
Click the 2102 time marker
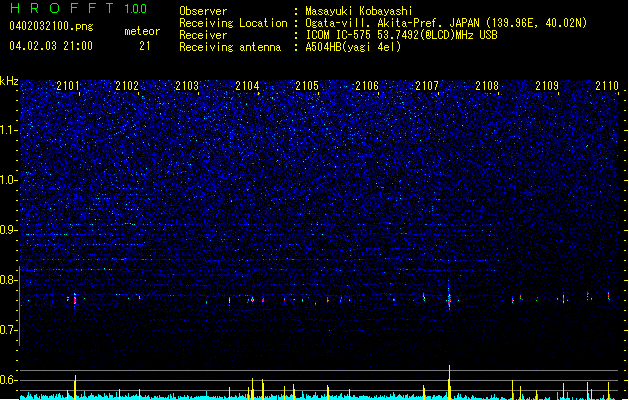pyautogui.click(x=127, y=85)
